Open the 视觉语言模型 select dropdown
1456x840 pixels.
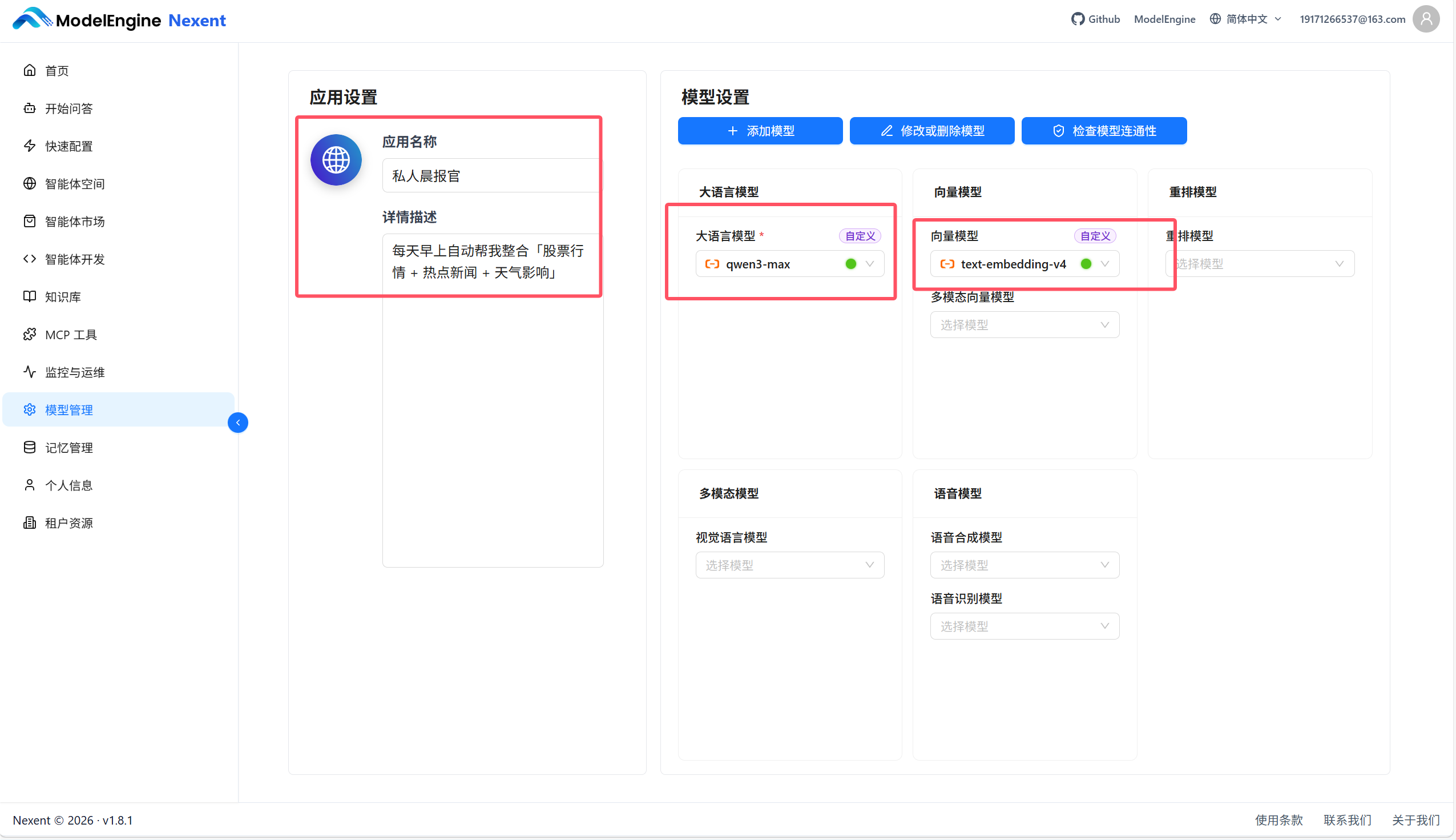(789, 565)
